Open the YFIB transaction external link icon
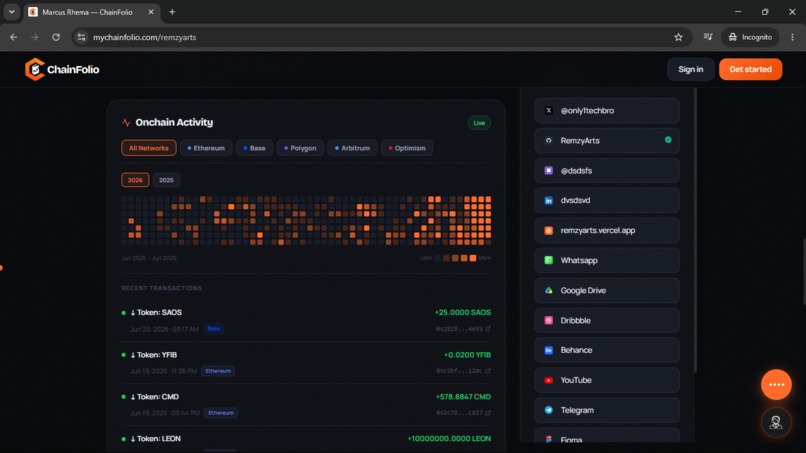Screen dimensions: 806x453 (488, 371)
